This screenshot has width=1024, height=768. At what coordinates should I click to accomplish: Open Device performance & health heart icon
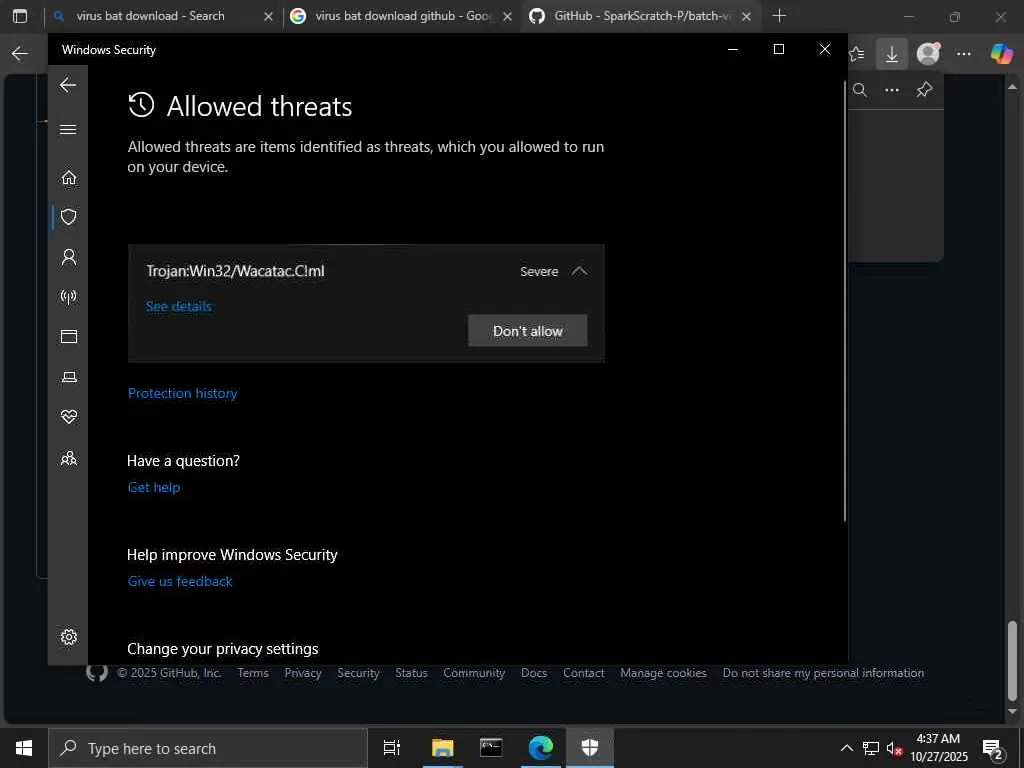point(69,417)
